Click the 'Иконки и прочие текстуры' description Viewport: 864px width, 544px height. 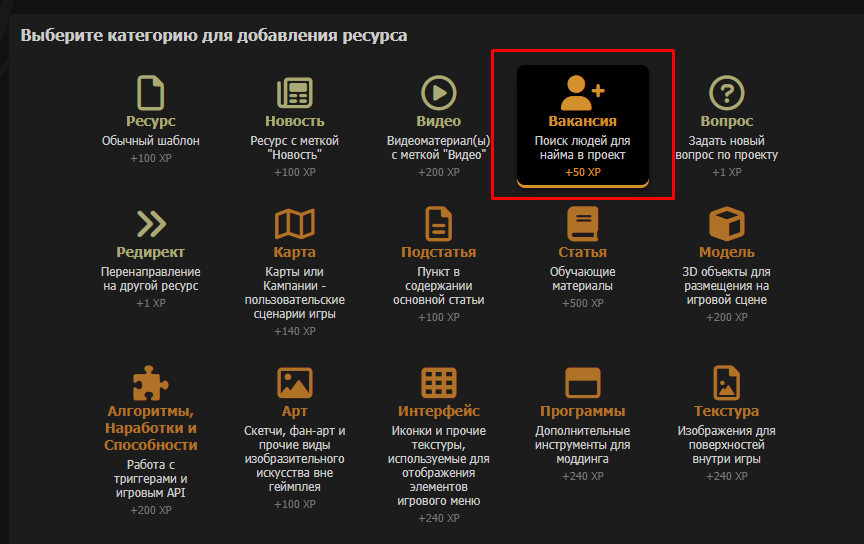coord(439,466)
